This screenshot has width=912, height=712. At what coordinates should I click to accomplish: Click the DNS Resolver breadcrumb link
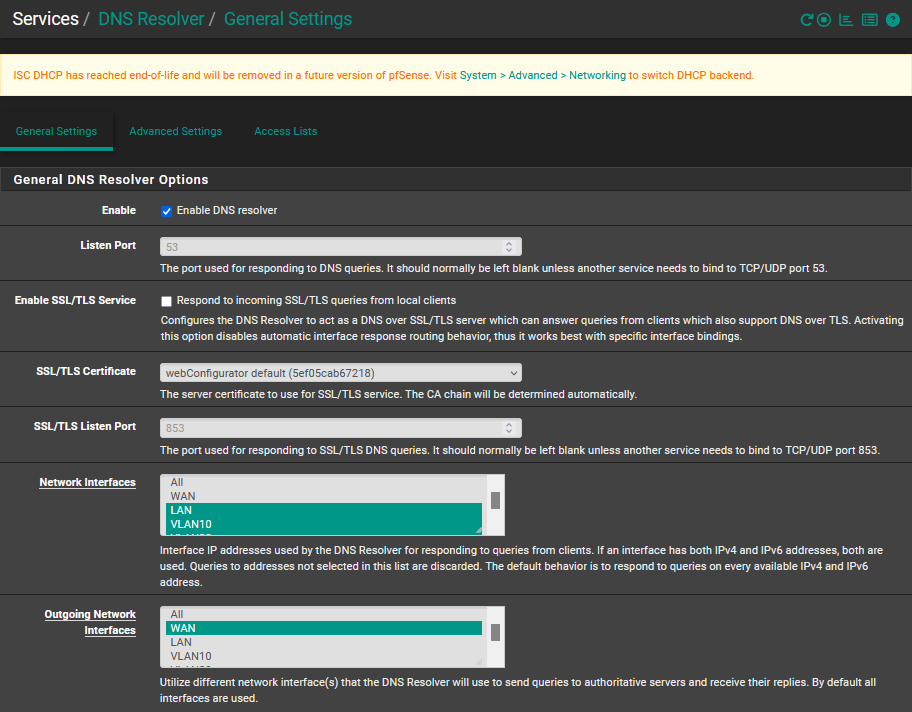click(x=151, y=19)
